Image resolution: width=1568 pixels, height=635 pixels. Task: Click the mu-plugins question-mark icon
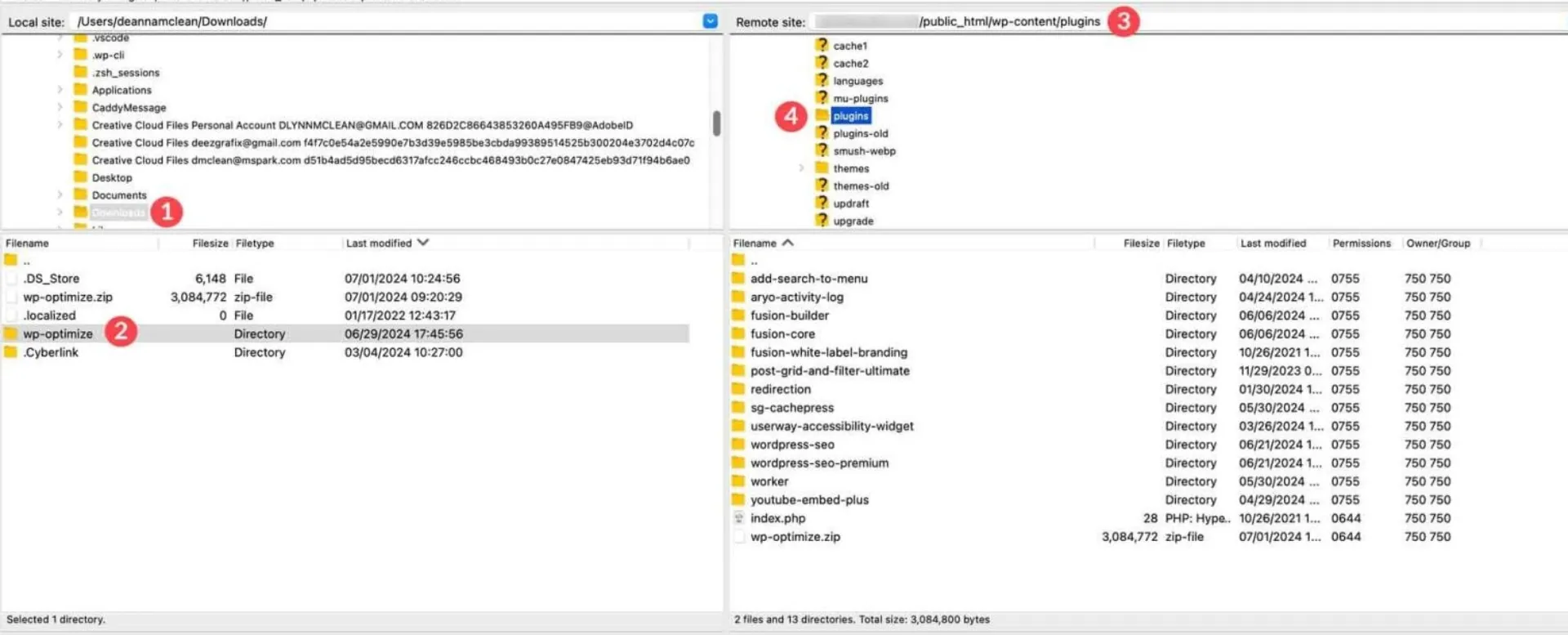click(822, 97)
